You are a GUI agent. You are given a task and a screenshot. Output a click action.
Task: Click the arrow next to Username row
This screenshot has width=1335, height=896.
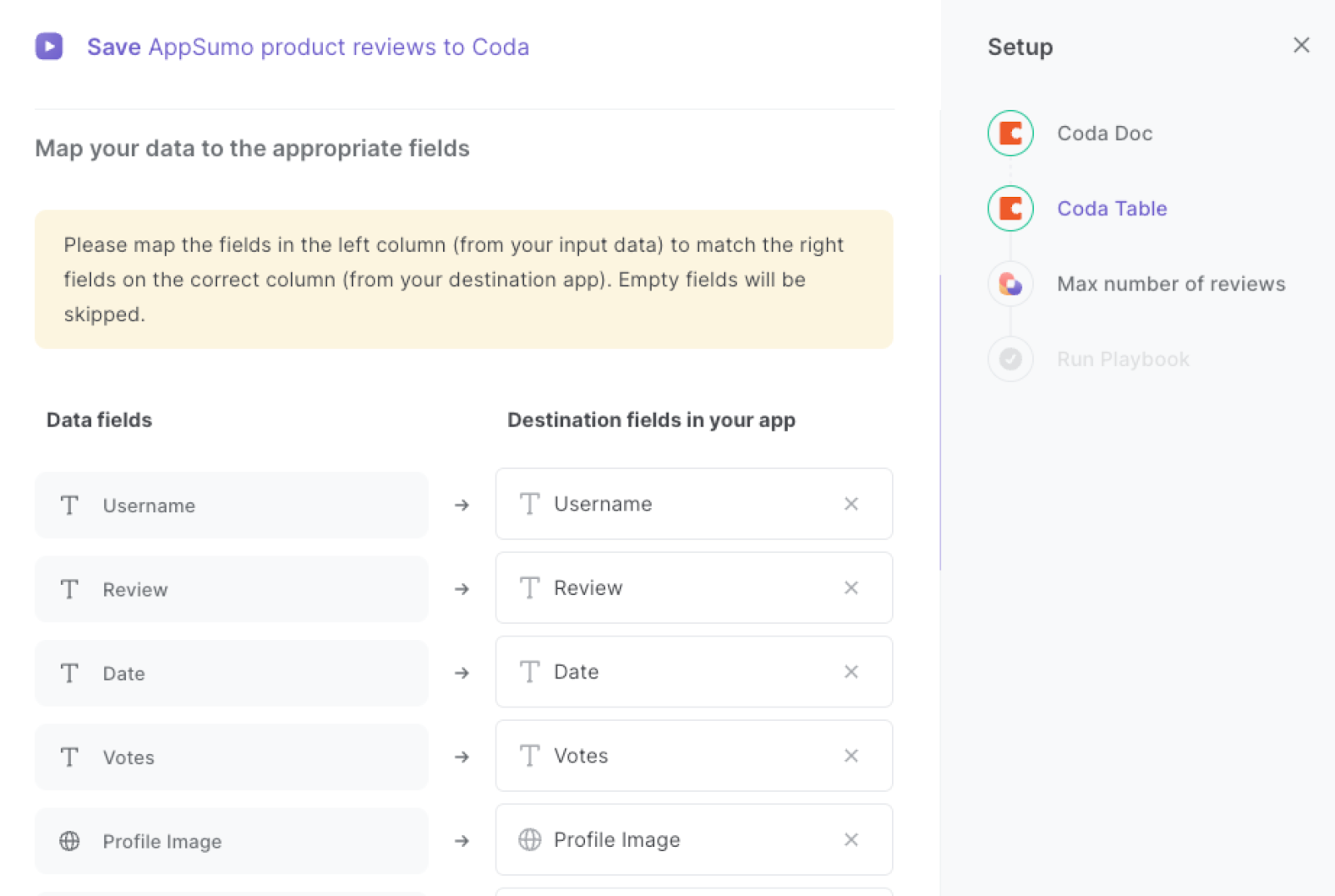461,505
